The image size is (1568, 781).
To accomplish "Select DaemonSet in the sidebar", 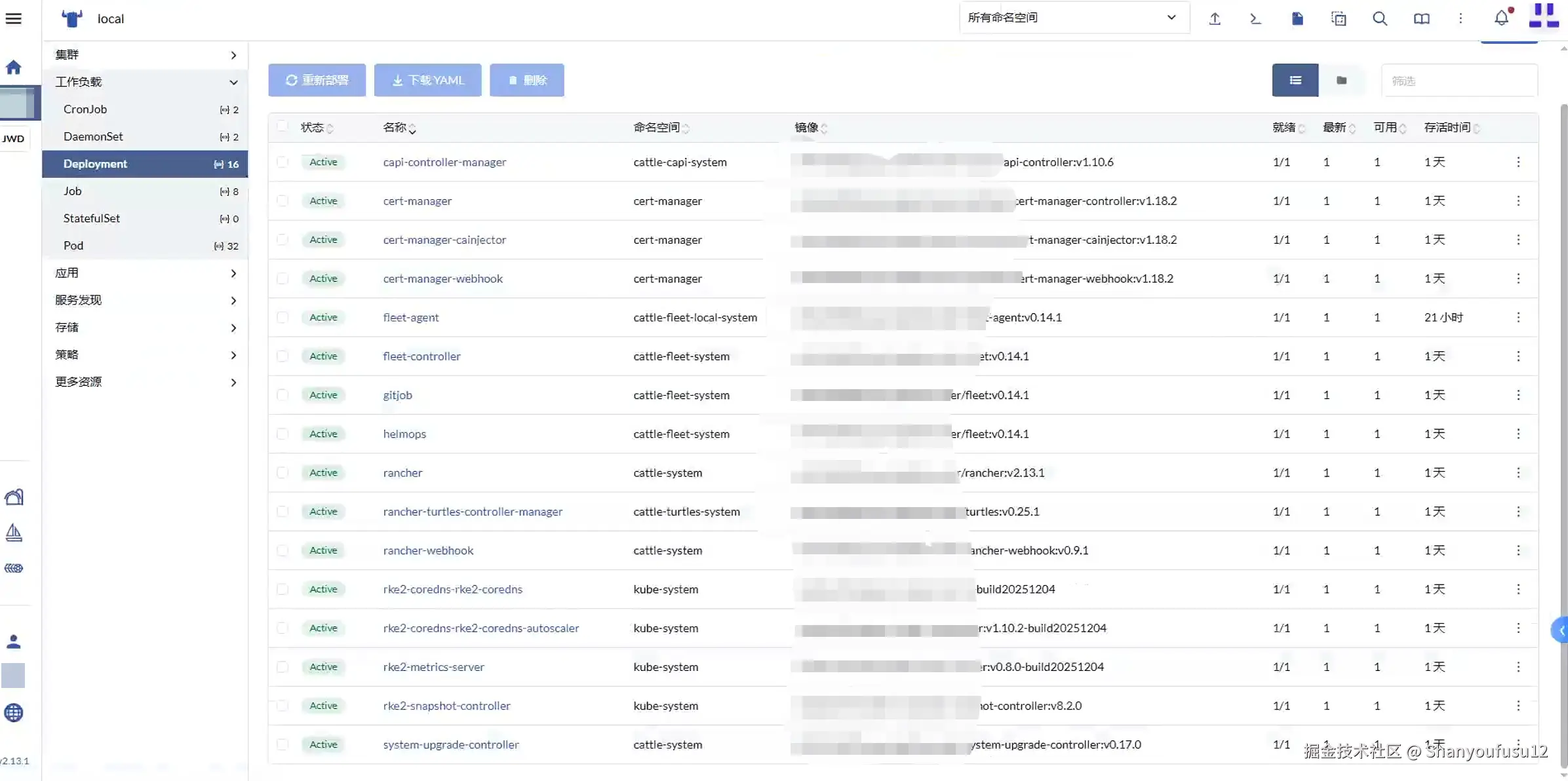I will coord(93,136).
